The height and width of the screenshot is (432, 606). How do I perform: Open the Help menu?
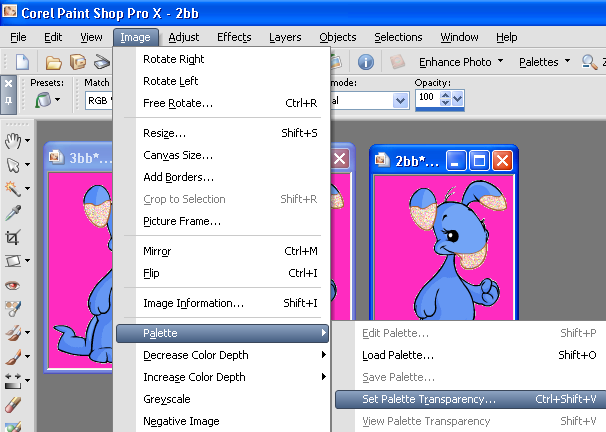pyautogui.click(x=507, y=37)
